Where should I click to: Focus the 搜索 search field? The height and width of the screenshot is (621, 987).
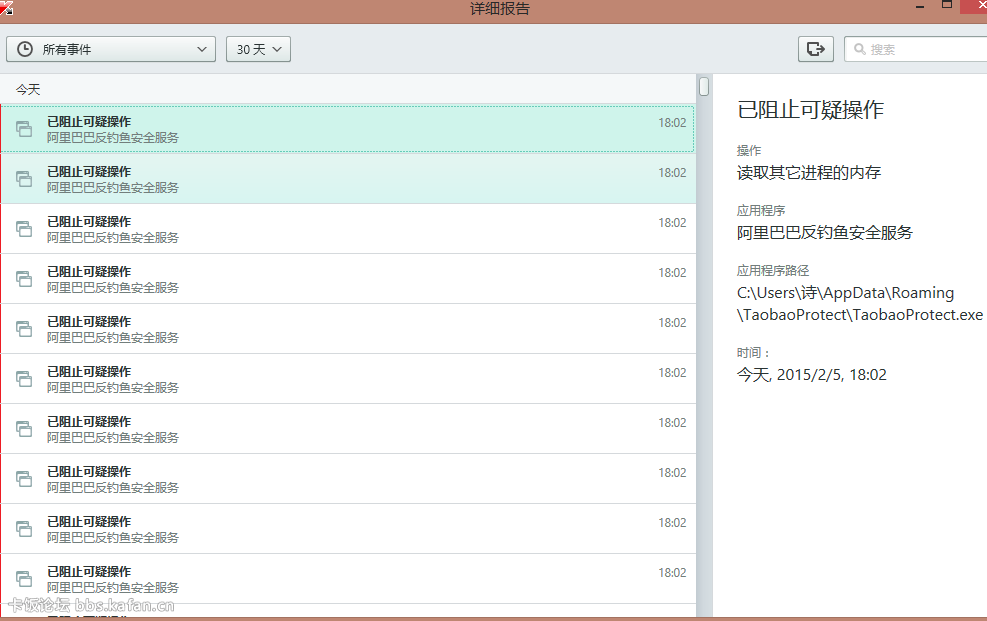[x=916, y=49]
